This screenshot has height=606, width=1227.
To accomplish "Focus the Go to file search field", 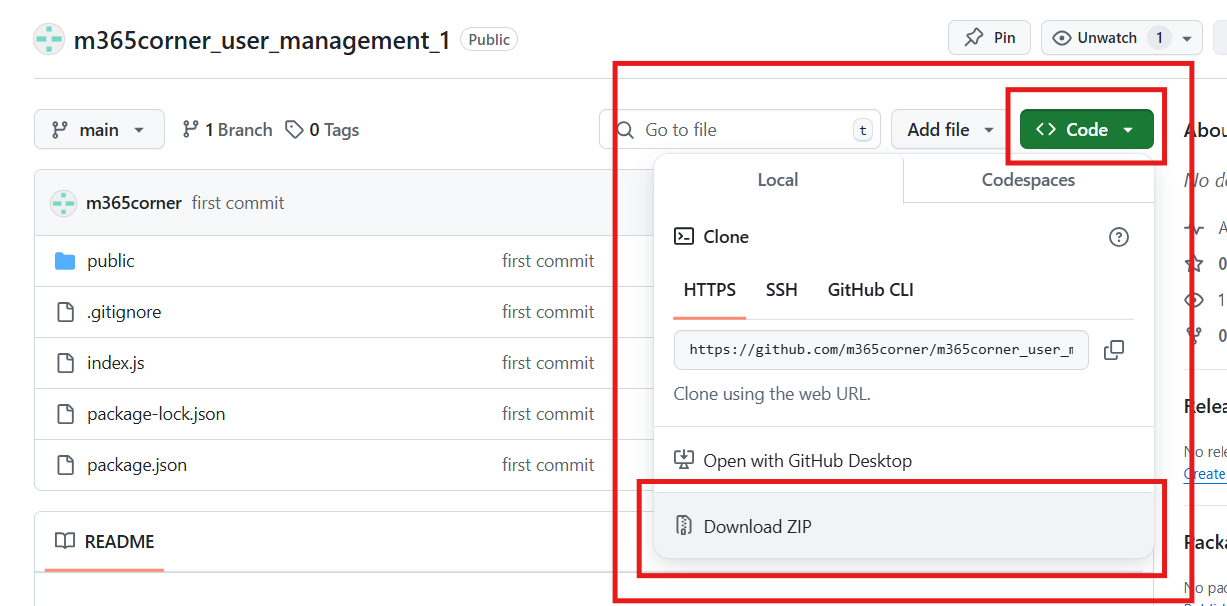I will pyautogui.click(x=740, y=130).
